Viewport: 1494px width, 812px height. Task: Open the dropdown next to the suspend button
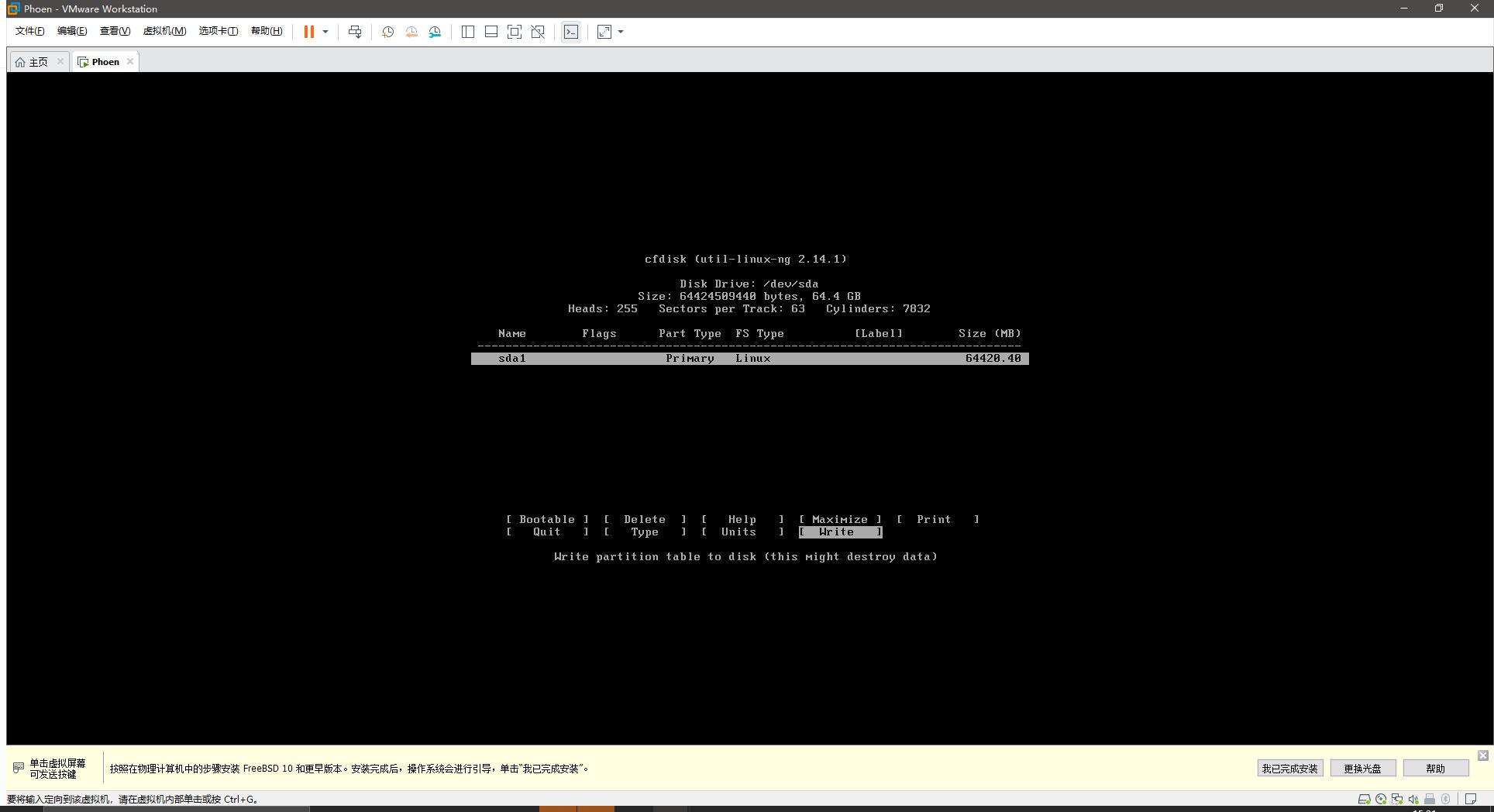325,32
